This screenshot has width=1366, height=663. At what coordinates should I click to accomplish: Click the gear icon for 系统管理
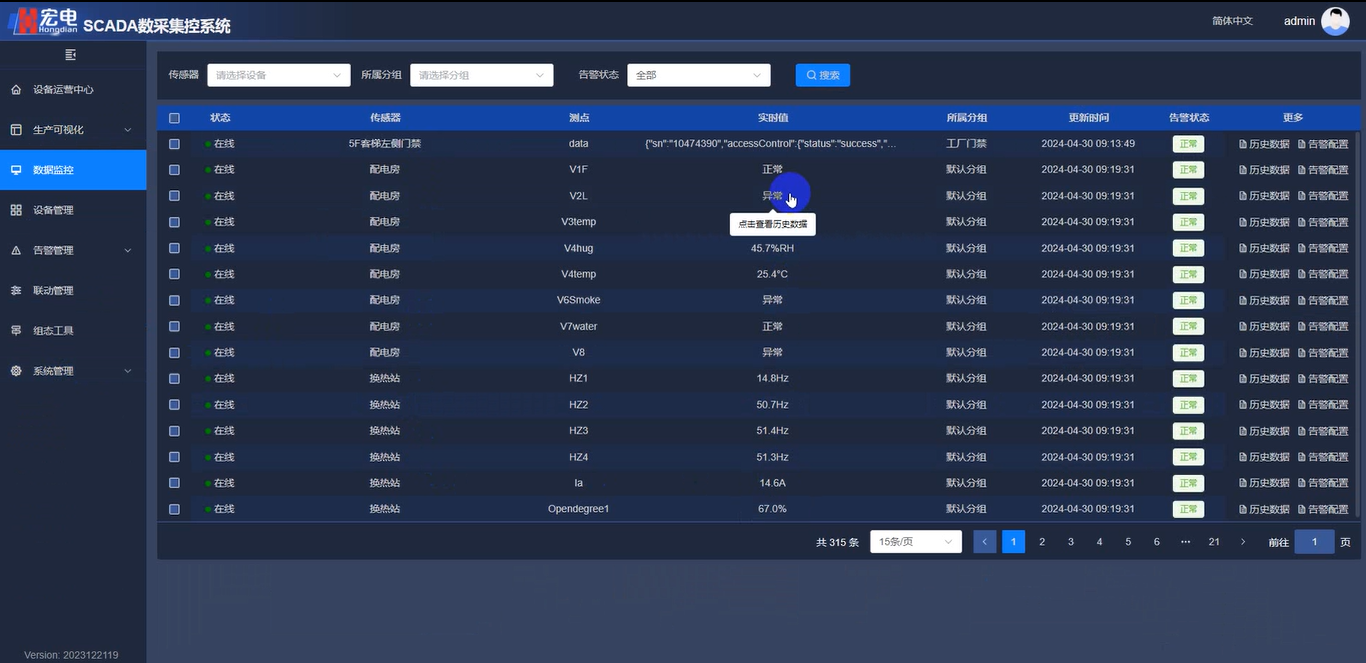[16, 371]
